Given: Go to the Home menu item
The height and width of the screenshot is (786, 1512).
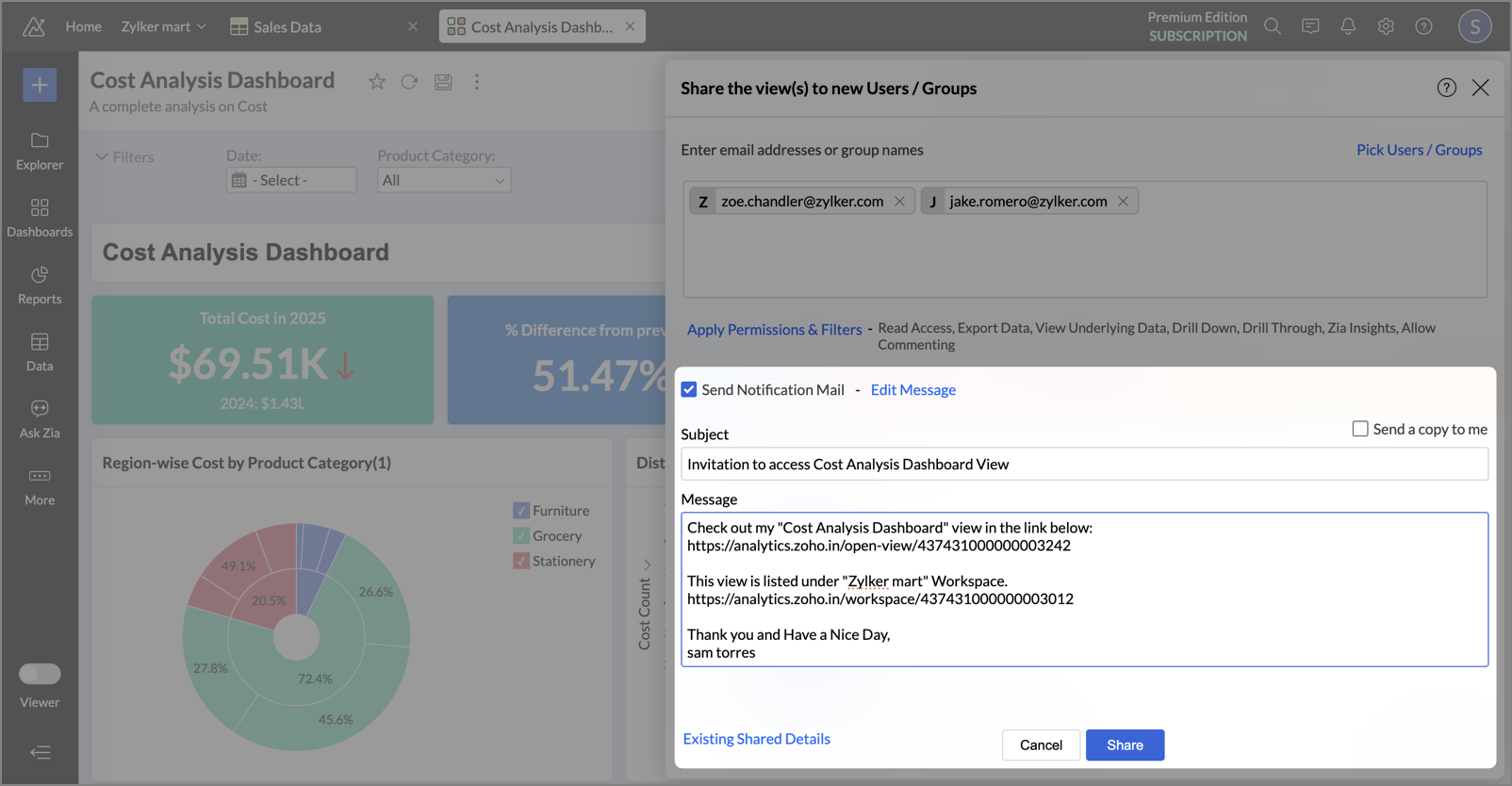Looking at the screenshot, I should pos(83,26).
